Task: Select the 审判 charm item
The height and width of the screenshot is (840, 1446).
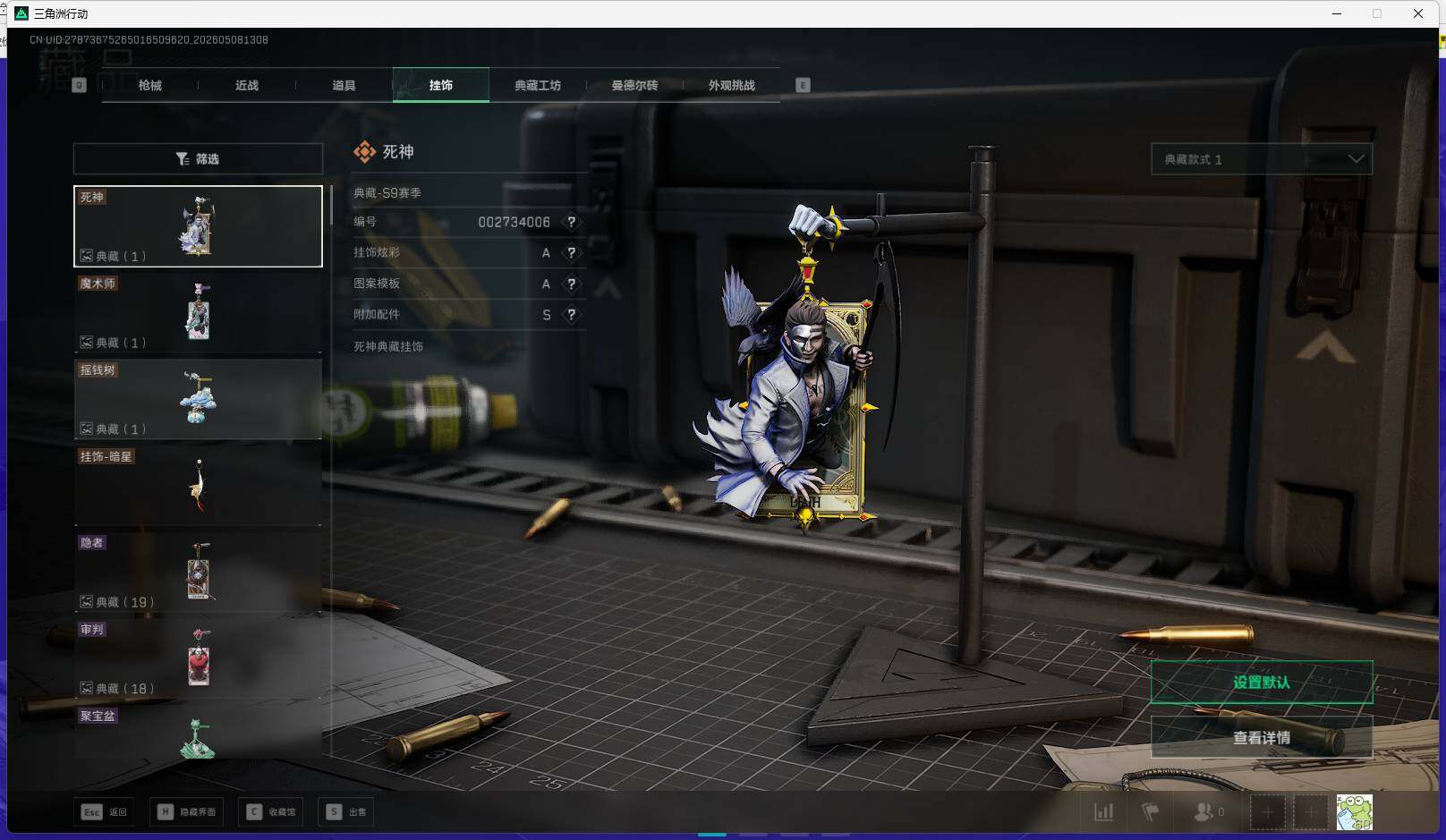Action: tap(198, 659)
